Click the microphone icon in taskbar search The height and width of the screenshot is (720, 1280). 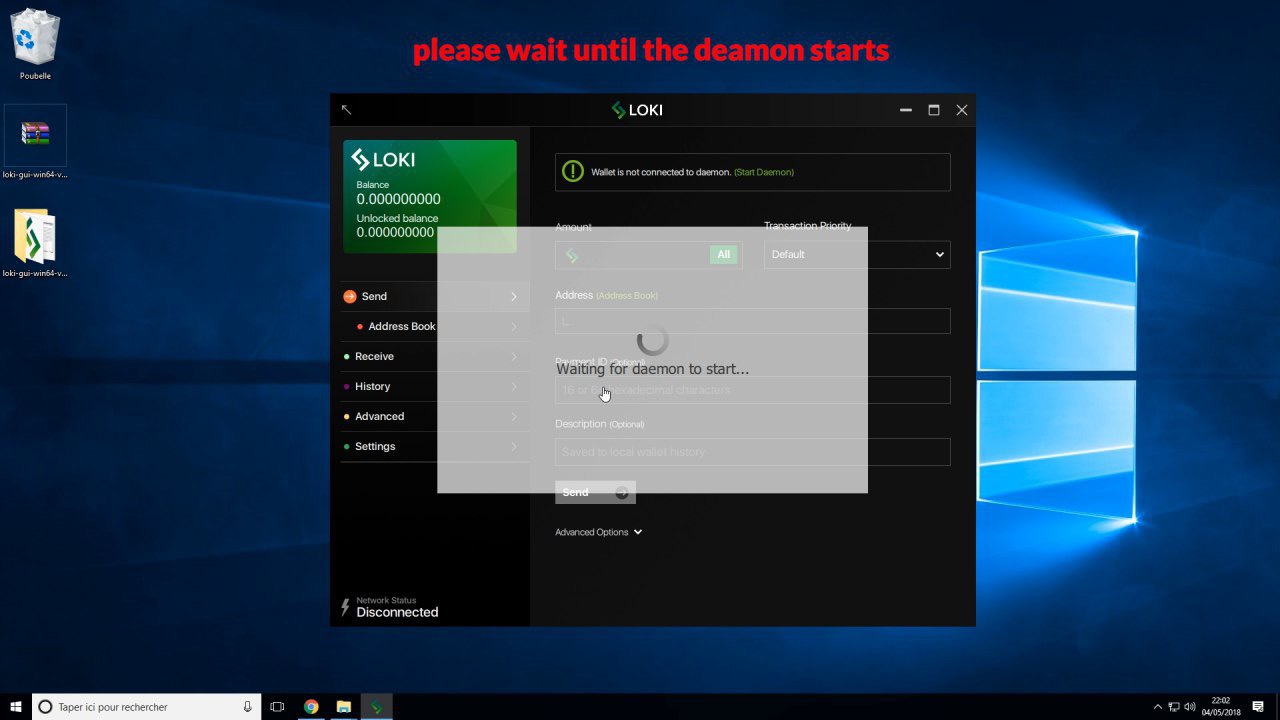[x=247, y=707]
